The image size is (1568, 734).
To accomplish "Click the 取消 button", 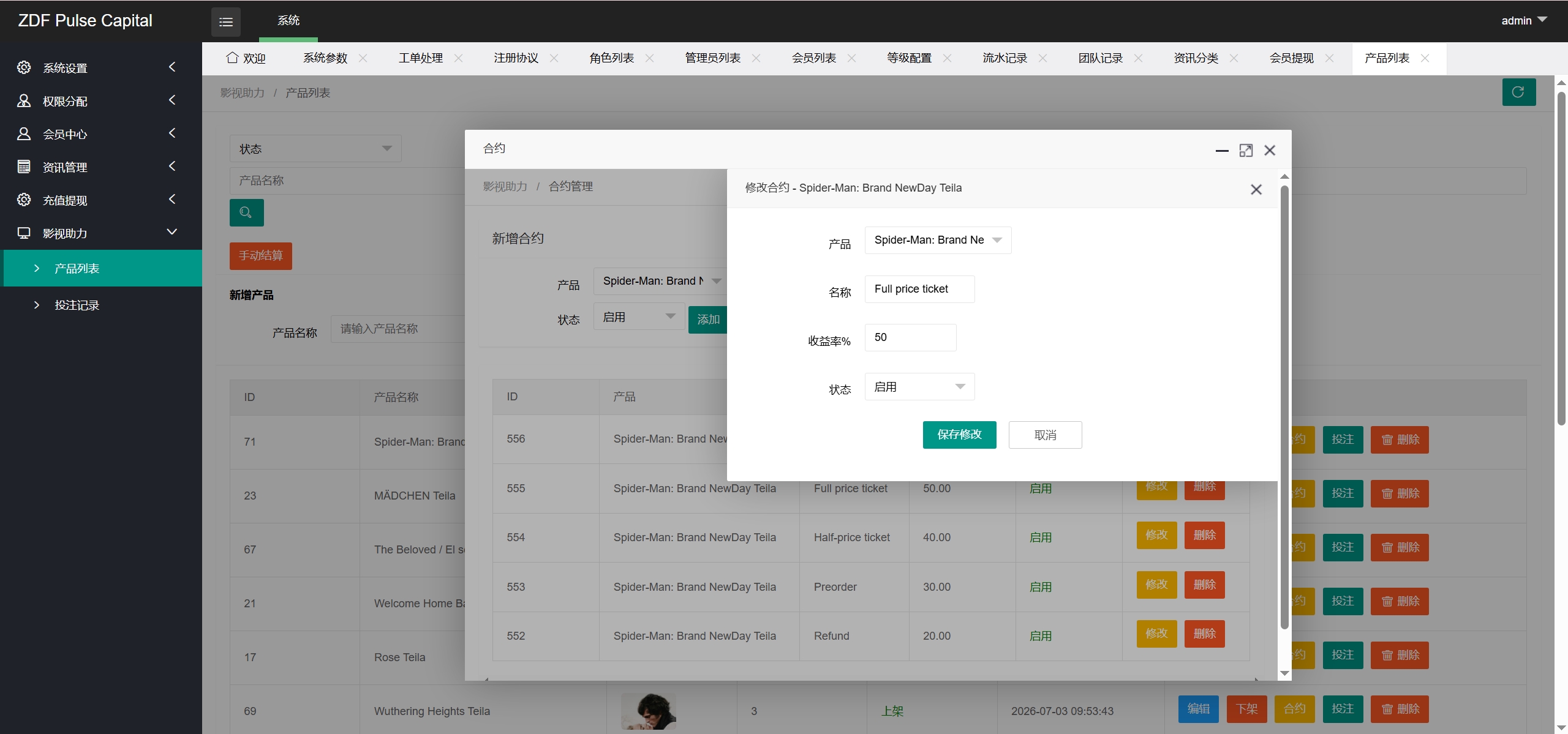I will [x=1045, y=435].
